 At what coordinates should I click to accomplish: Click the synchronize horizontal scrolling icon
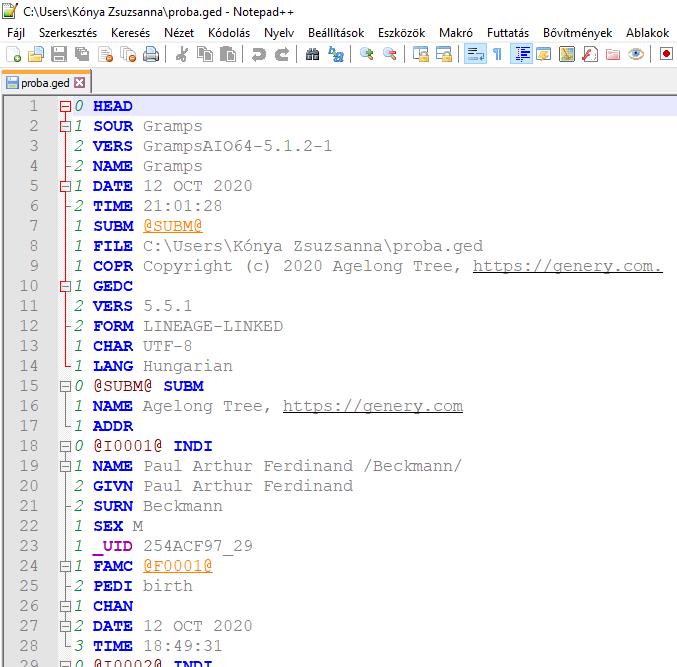(444, 55)
